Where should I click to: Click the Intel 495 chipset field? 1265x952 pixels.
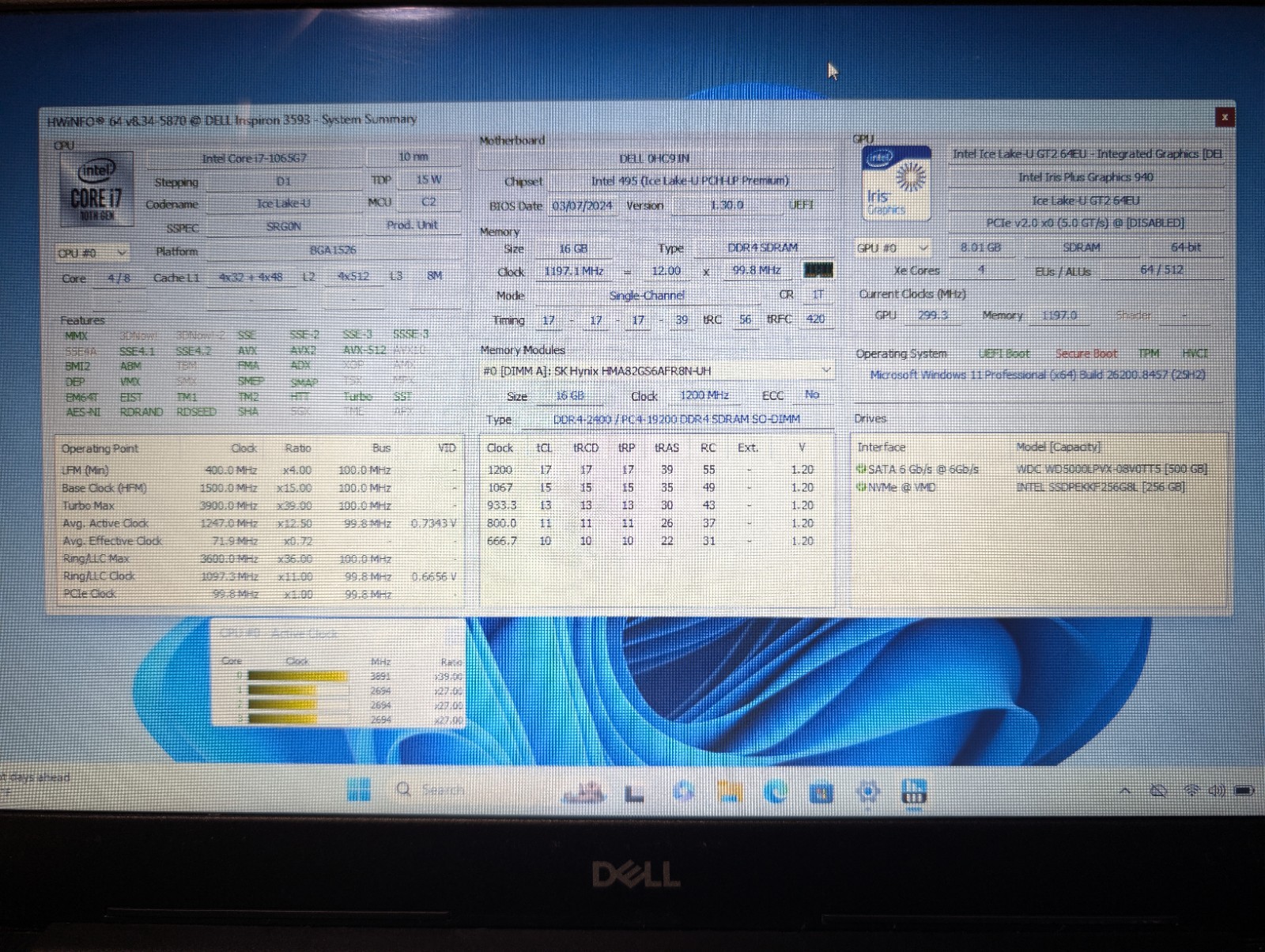click(690, 181)
